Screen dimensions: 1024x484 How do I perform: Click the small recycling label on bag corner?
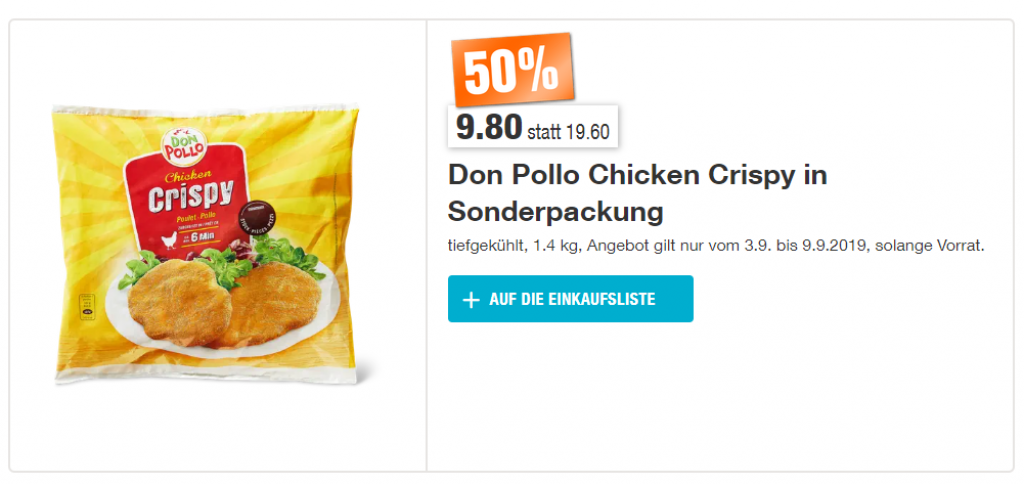pos(87,307)
